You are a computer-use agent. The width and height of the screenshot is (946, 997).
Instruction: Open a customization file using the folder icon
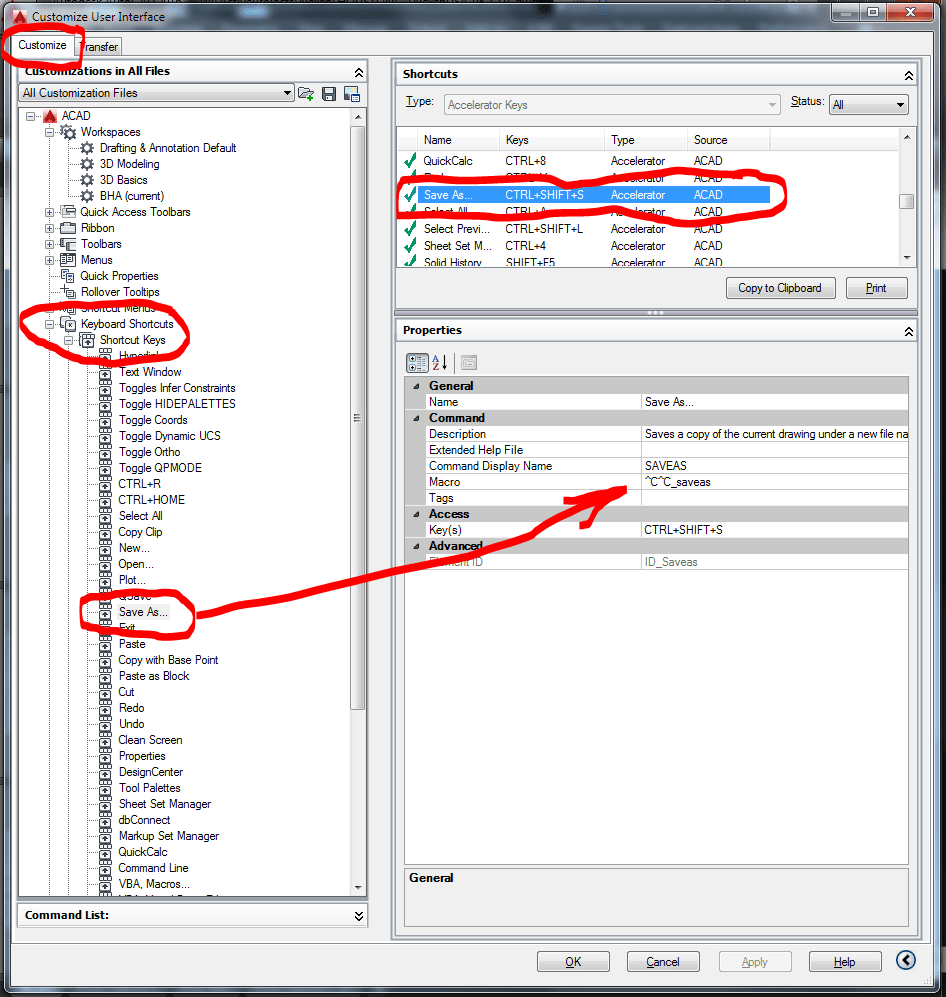coord(307,93)
